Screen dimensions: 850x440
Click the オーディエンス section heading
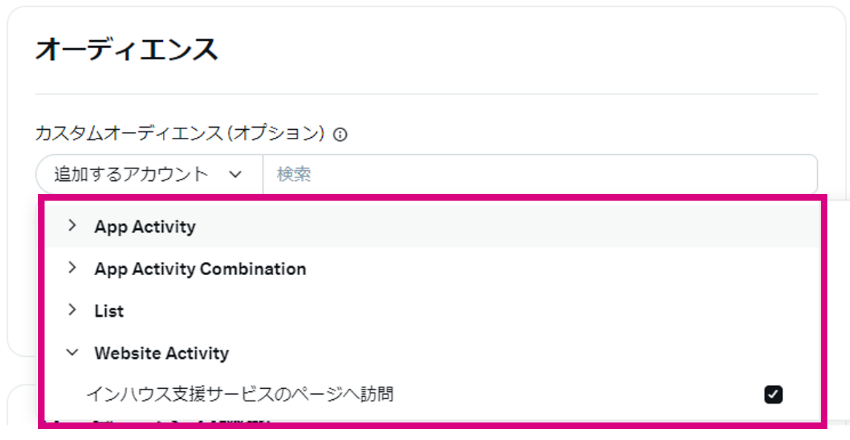tap(127, 49)
